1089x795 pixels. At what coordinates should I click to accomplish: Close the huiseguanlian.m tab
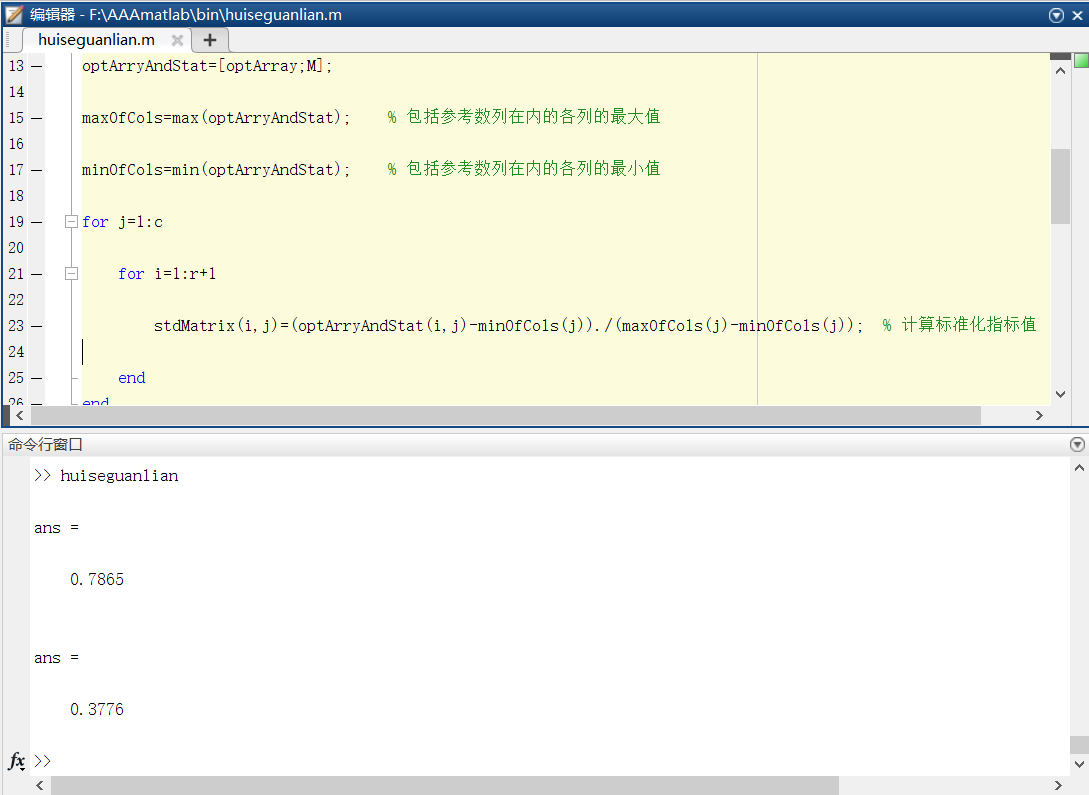177,40
